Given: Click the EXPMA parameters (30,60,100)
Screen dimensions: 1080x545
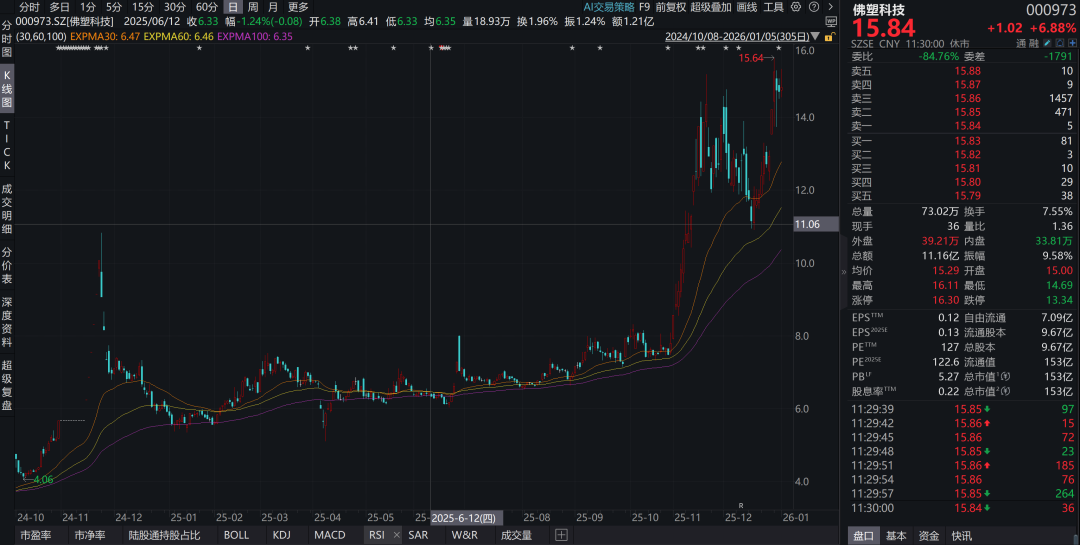Looking at the screenshot, I should point(41,37).
